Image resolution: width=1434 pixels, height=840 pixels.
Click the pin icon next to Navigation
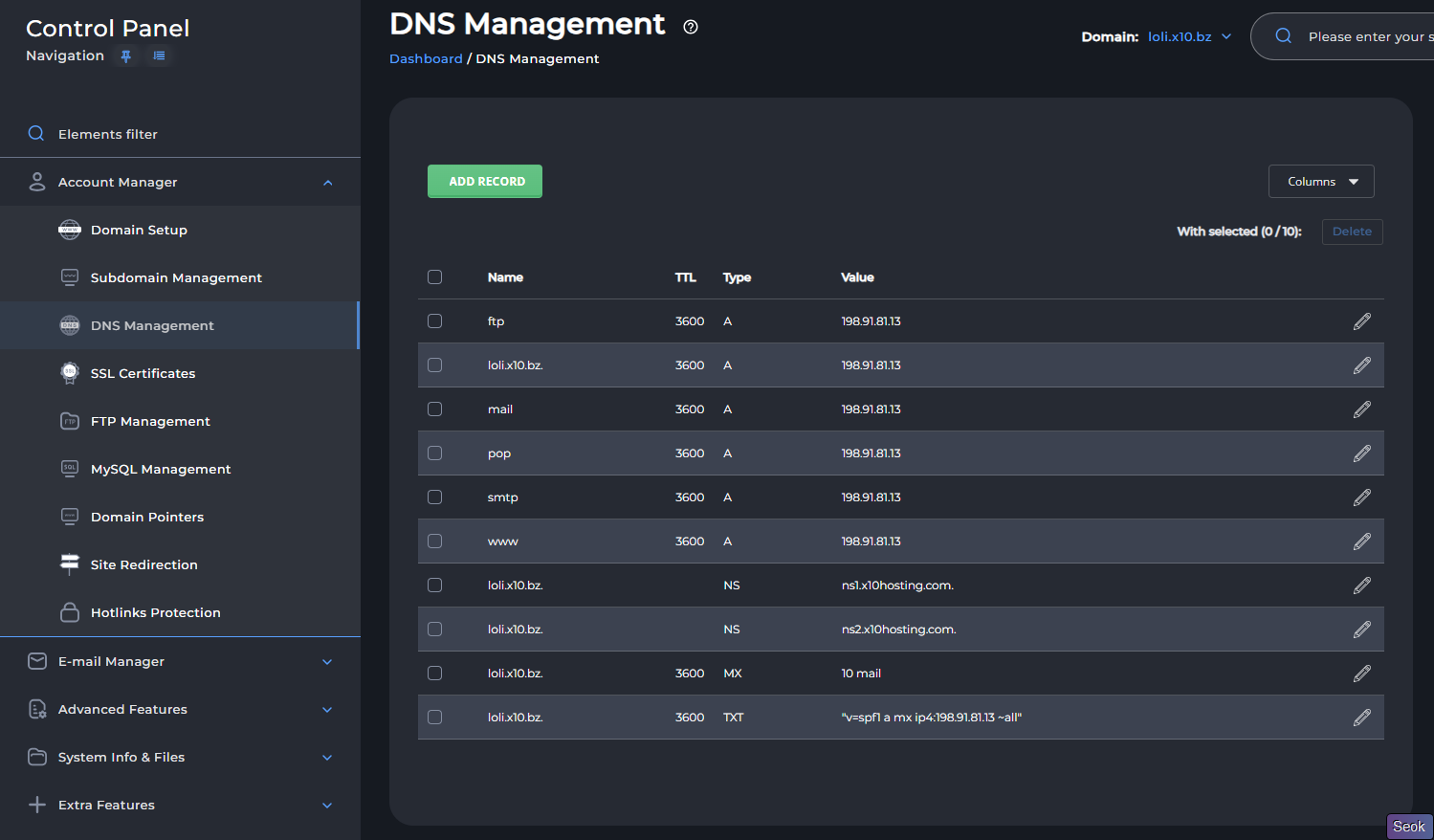click(125, 56)
